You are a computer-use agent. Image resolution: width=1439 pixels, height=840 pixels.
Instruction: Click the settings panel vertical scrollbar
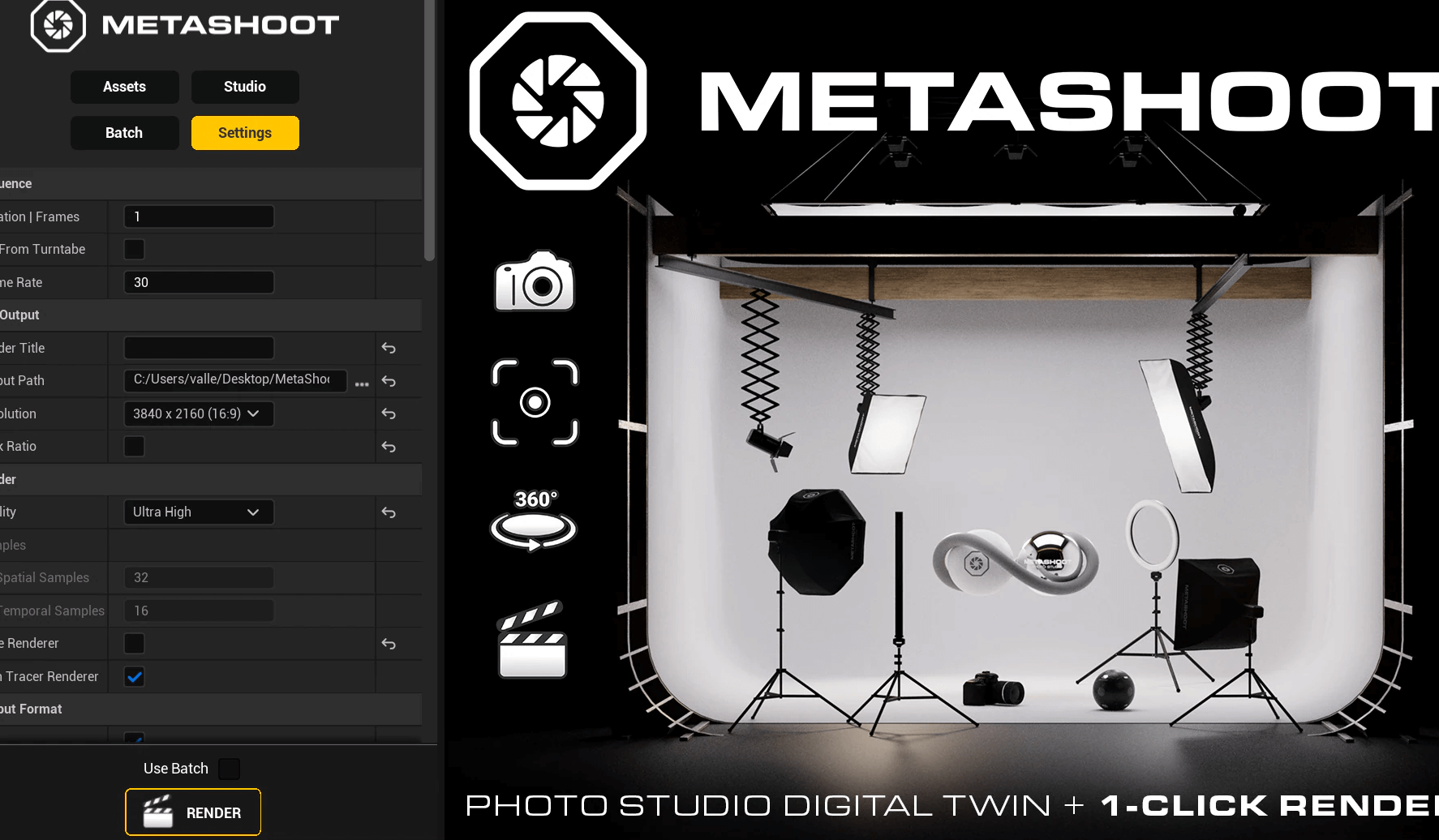(430, 130)
